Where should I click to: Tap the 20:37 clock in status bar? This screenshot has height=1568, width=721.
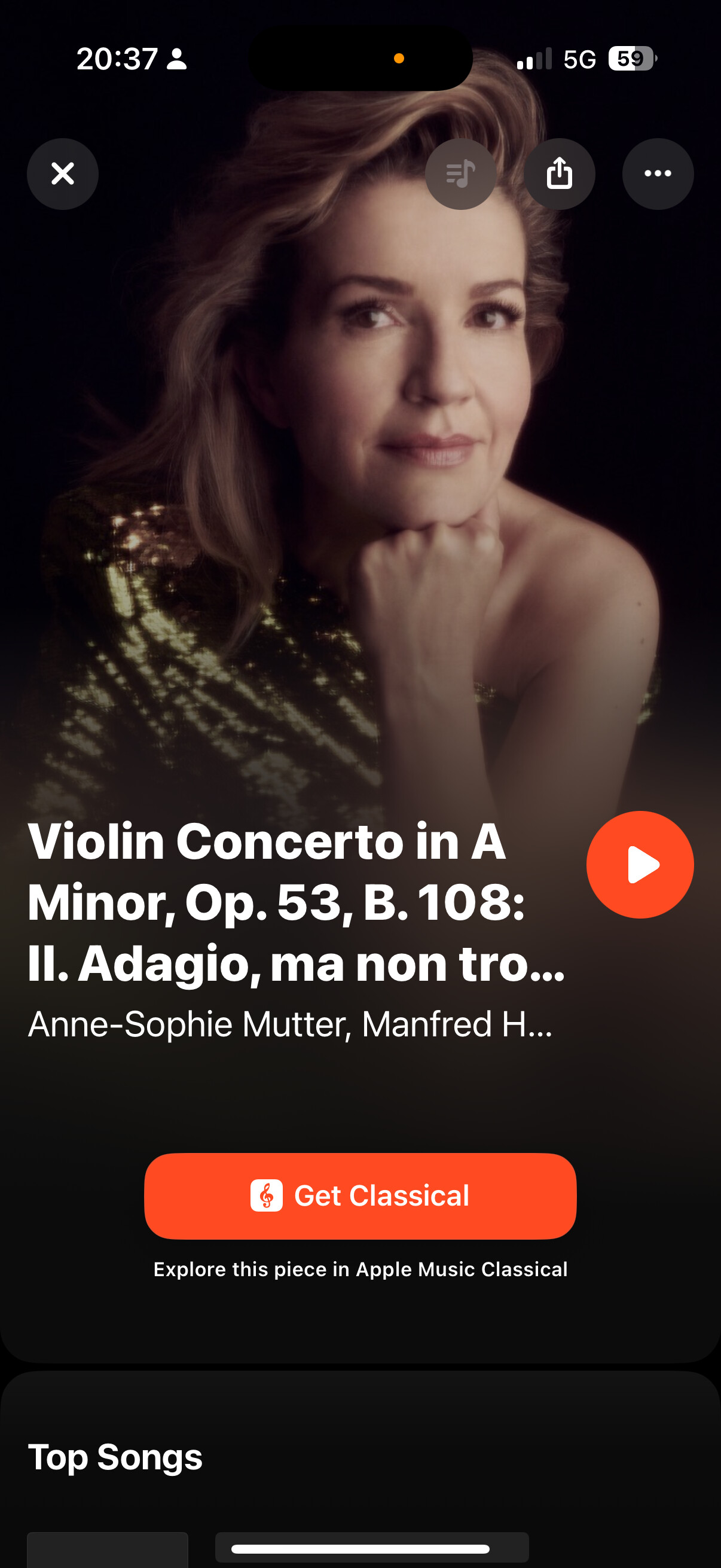[x=117, y=59]
